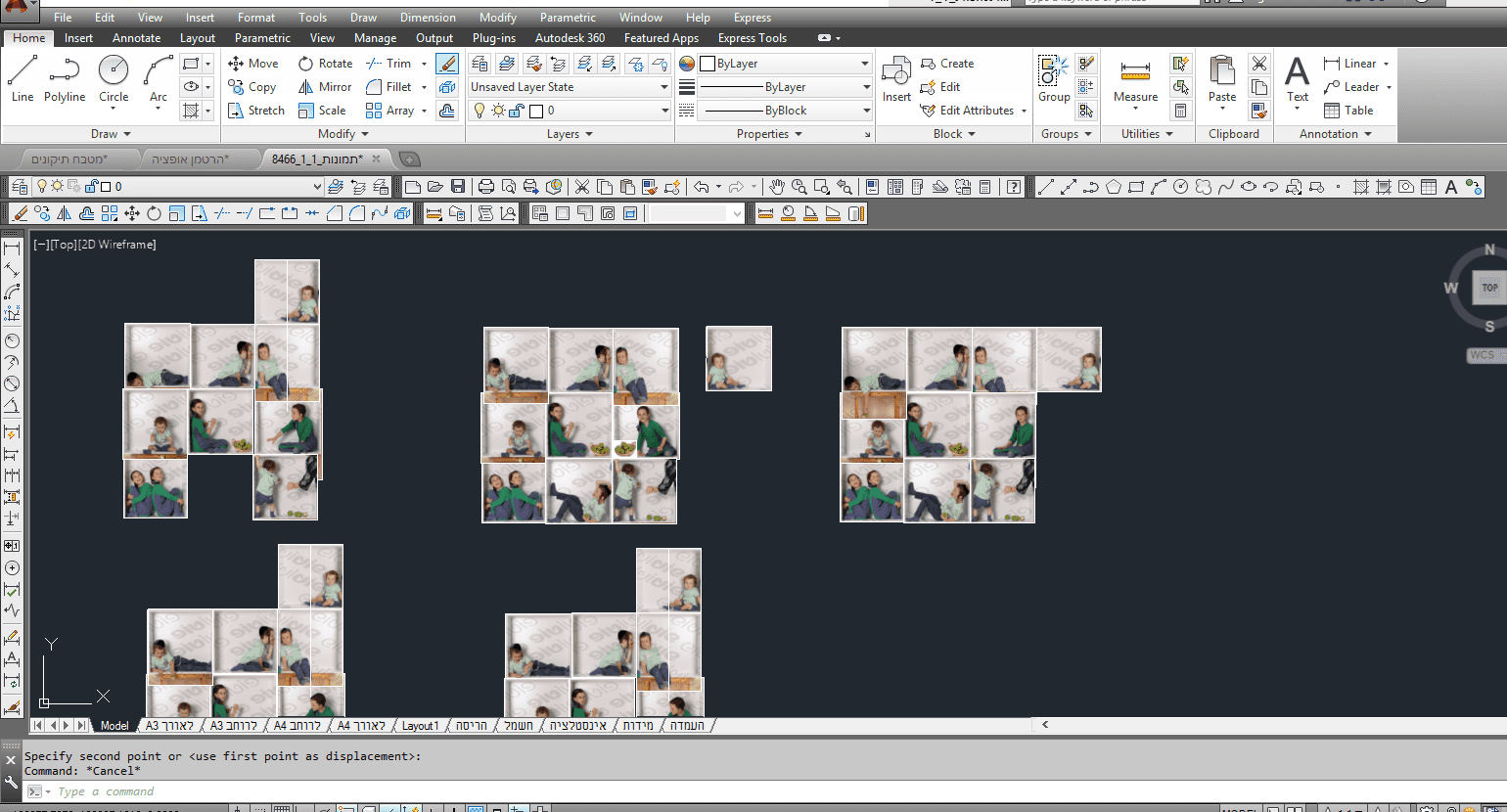
Task: Open the ByLayer color dropdown
Action: tap(785, 64)
